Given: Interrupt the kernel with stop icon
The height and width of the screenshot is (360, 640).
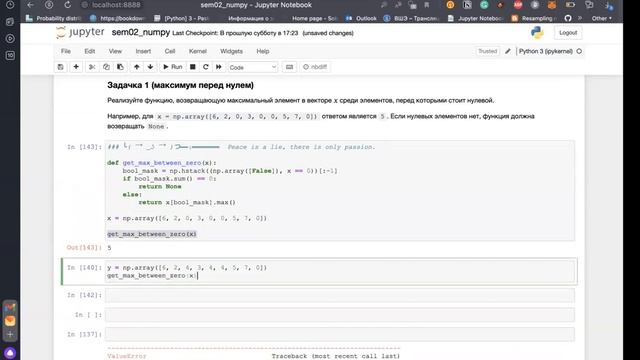Looking at the screenshot, I should pyautogui.click(x=193, y=67).
